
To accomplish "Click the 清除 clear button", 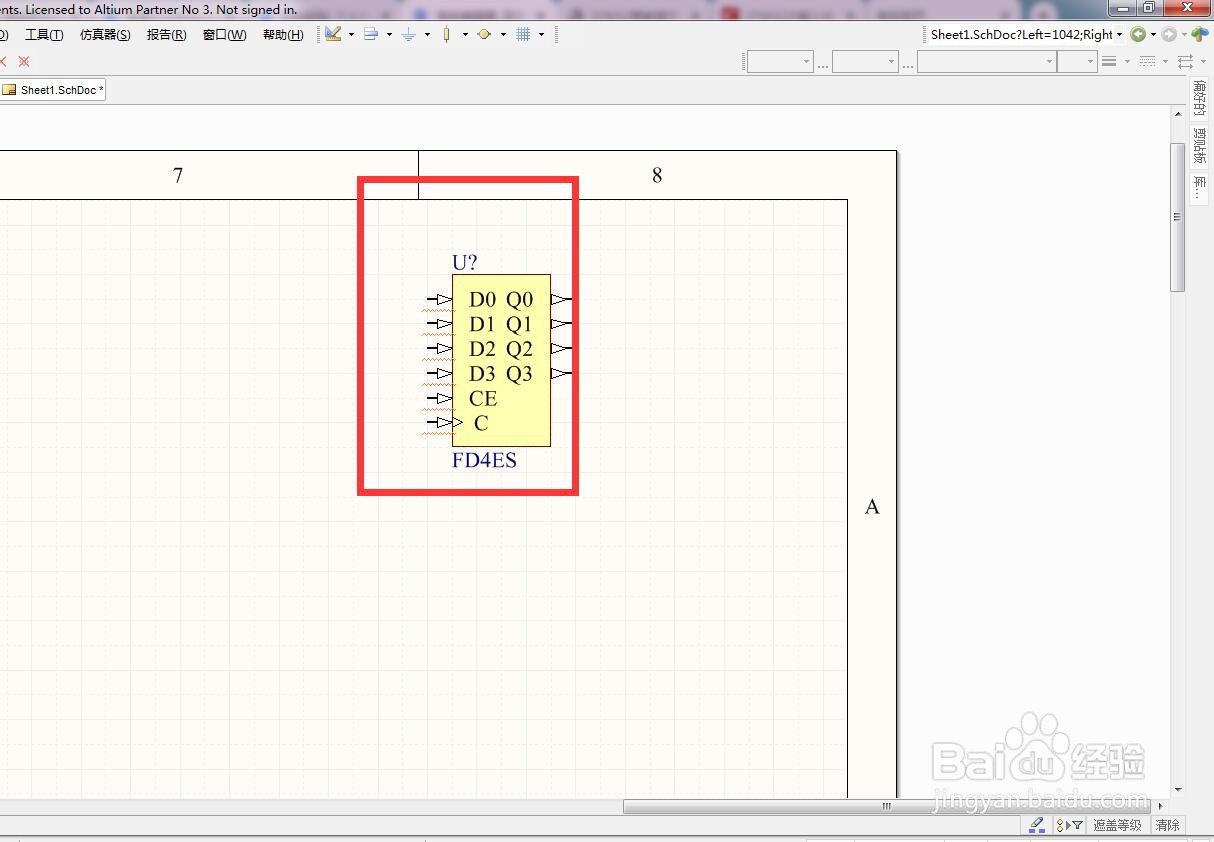I will click(1167, 825).
